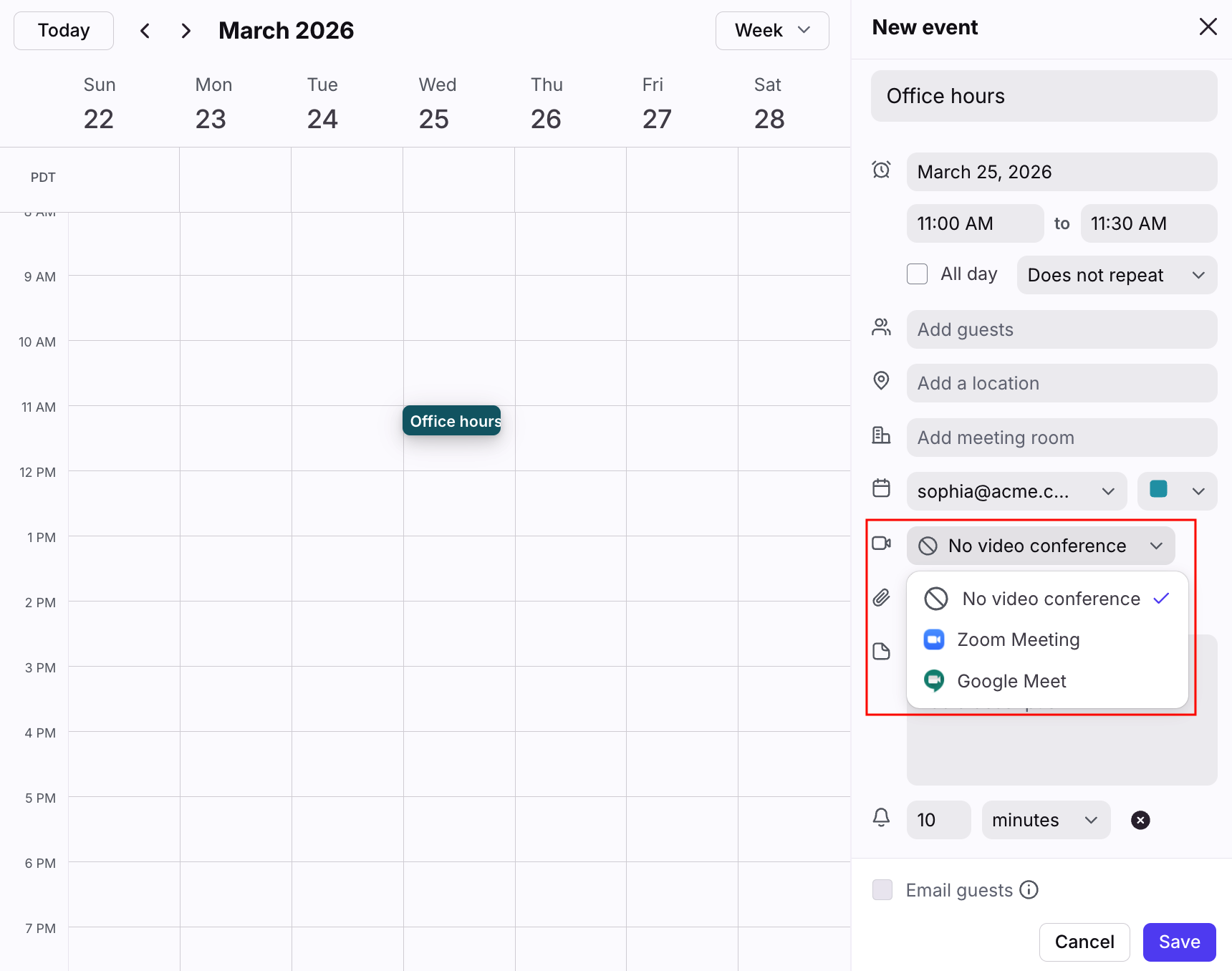
Task: Click the paperclip attachment icon
Action: pyautogui.click(x=882, y=597)
